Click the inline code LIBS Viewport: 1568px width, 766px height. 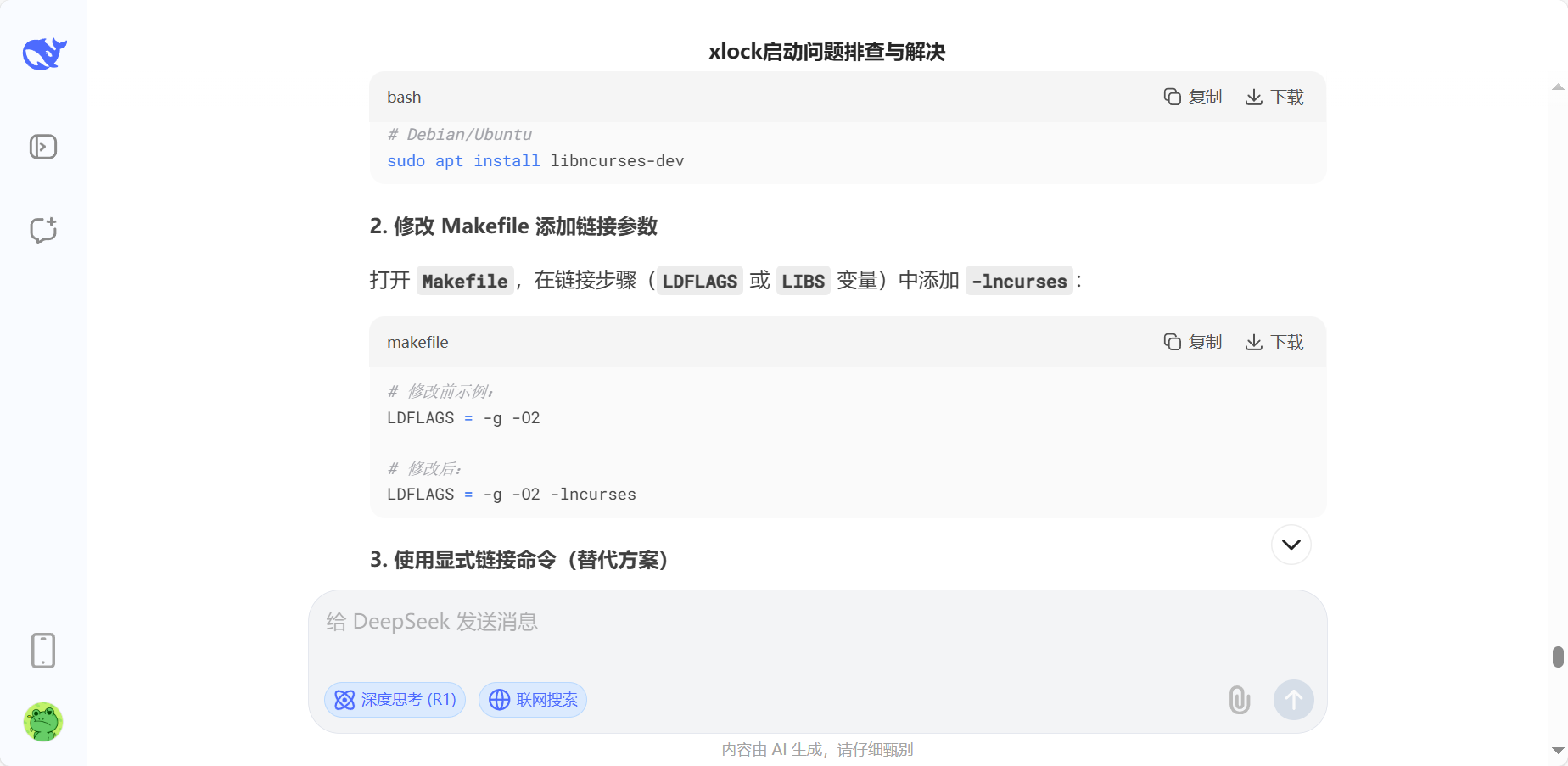click(x=803, y=281)
